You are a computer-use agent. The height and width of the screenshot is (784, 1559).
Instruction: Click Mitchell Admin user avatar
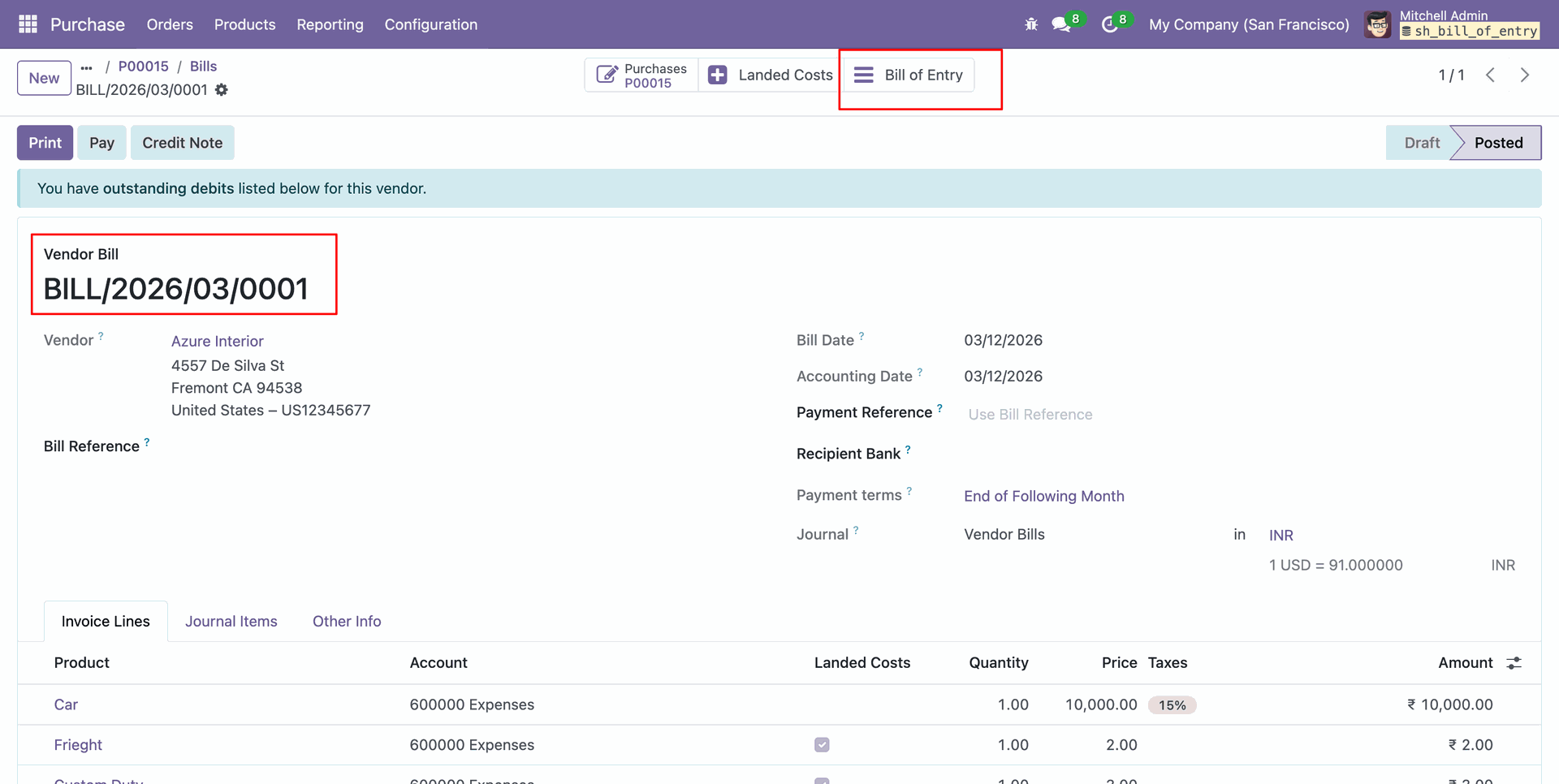(1377, 24)
